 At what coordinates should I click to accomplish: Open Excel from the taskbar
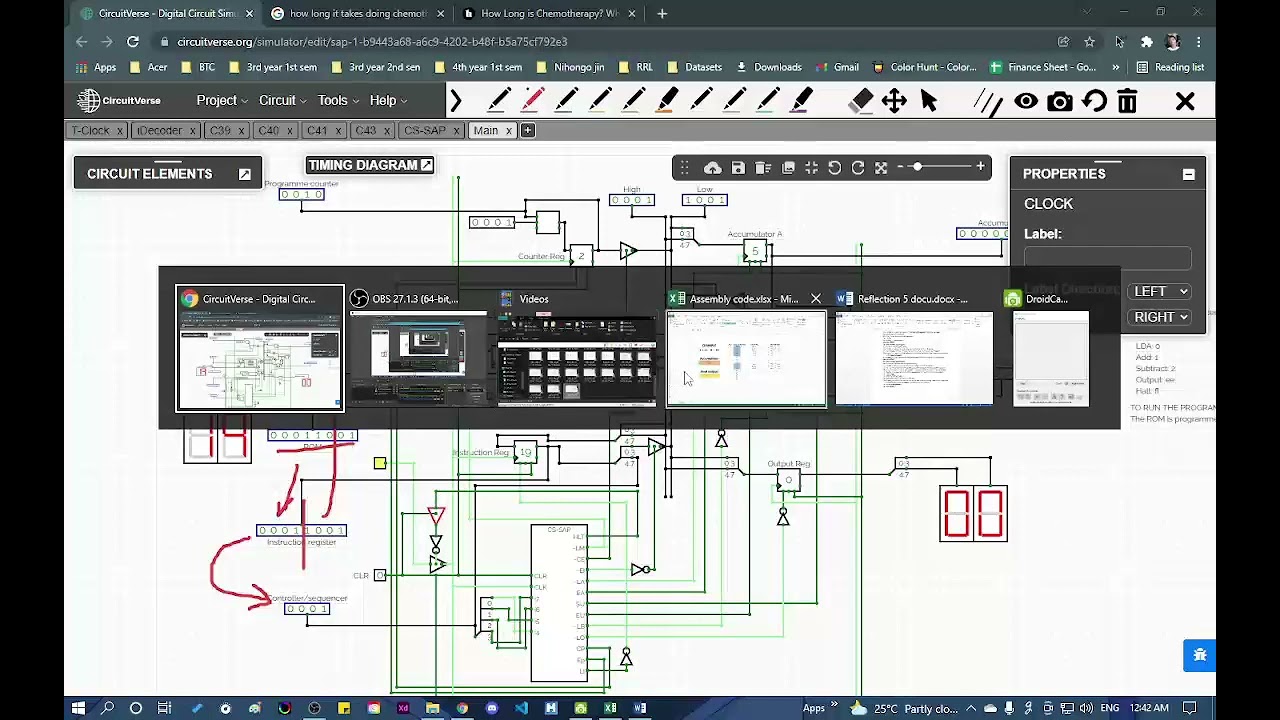point(610,708)
